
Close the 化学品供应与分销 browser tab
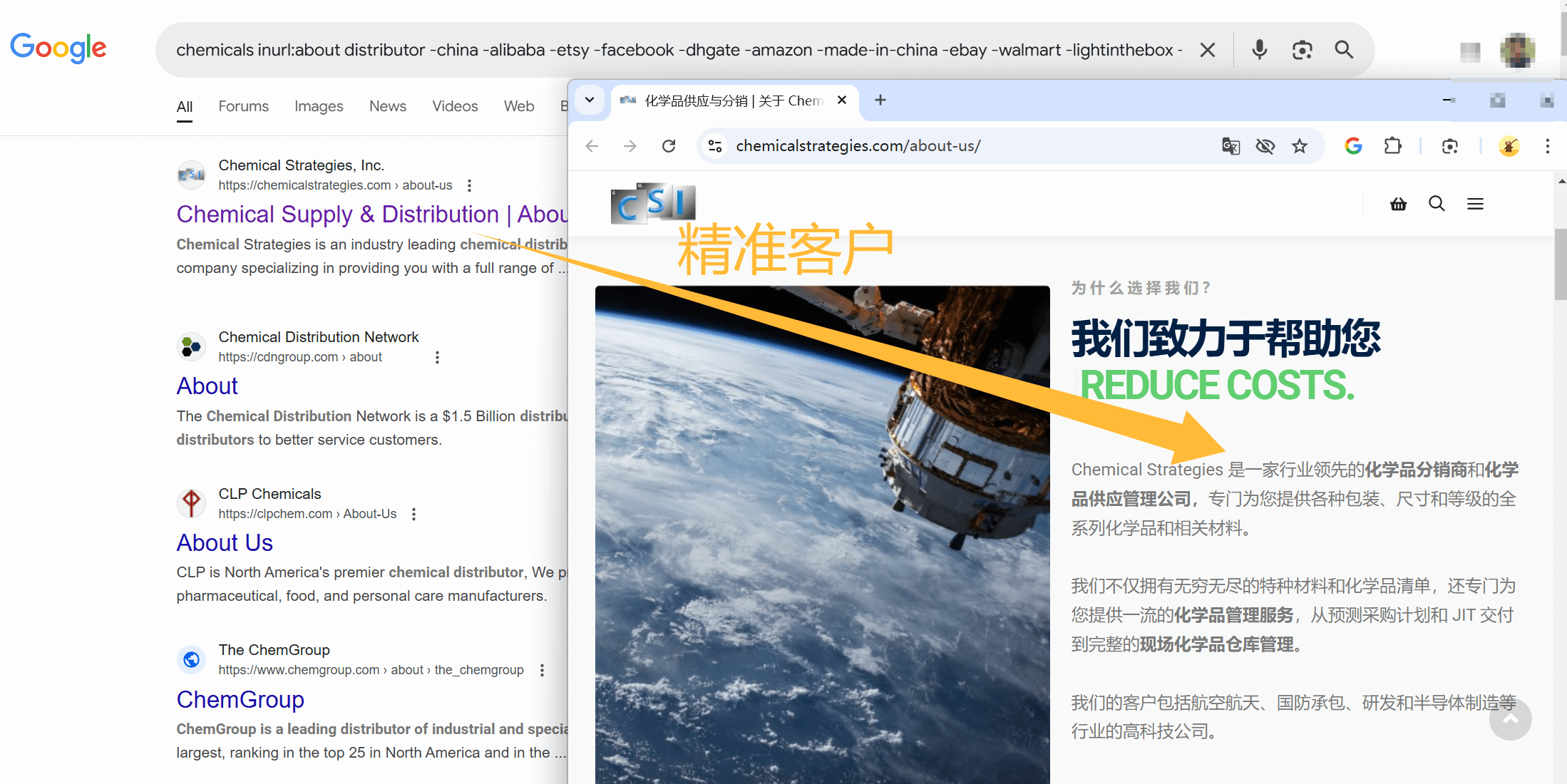coord(842,100)
